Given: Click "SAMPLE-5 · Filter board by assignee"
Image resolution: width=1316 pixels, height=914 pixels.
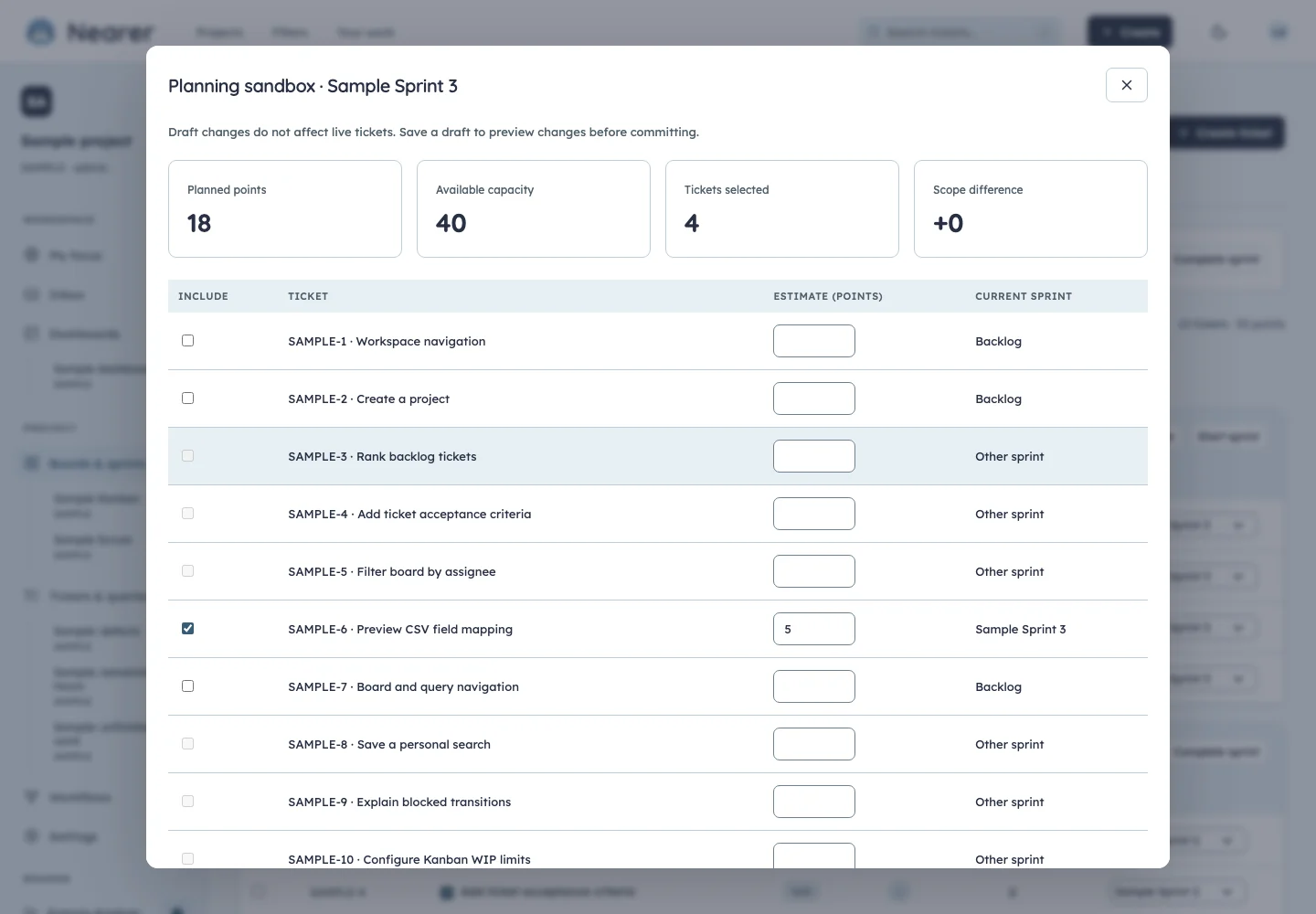Looking at the screenshot, I should [392, 571].
